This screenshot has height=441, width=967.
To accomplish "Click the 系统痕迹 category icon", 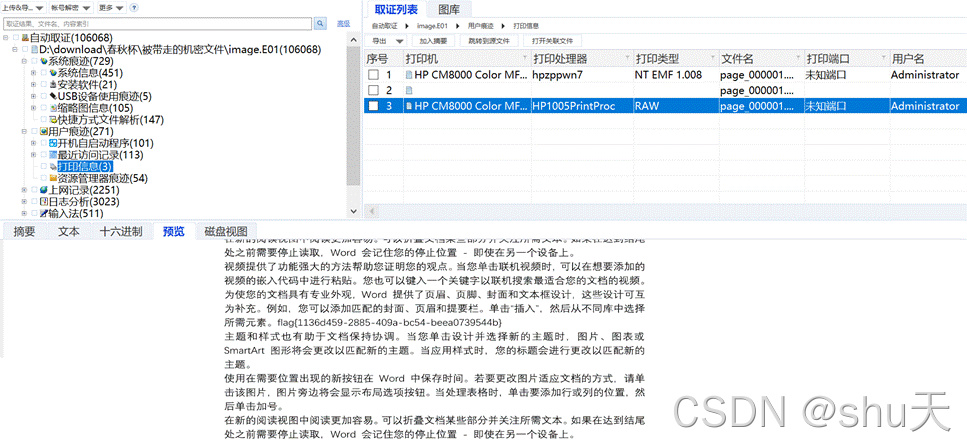I will pyautogui.click(x=44, y=61).
